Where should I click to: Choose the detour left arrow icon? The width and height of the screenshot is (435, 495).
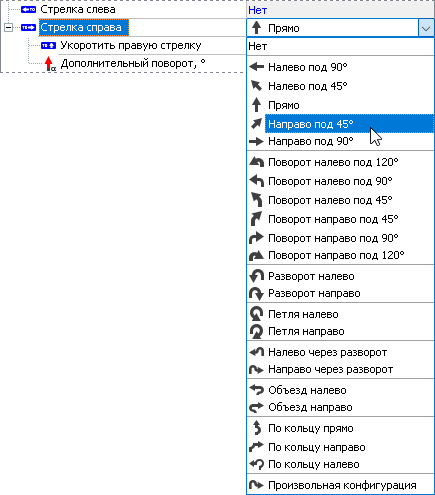click(x=256, y=390)
